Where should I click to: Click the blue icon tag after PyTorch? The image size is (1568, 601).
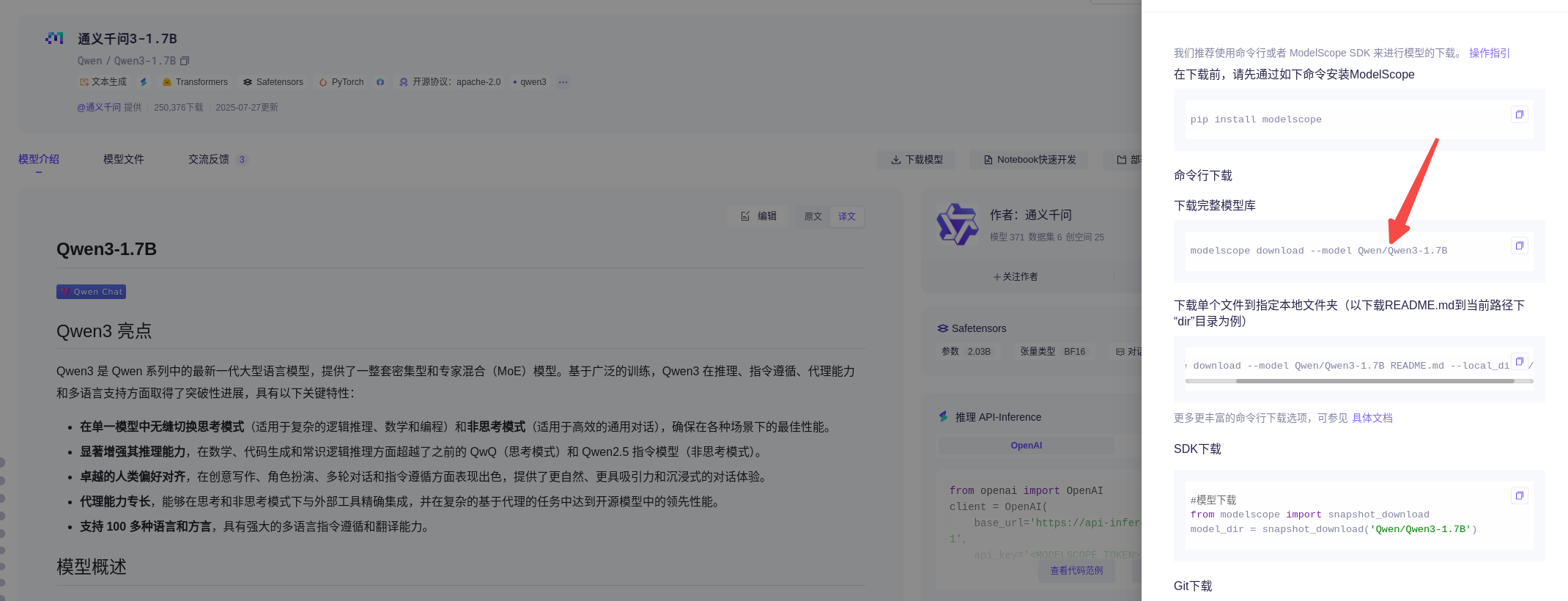tap(380, 82)
